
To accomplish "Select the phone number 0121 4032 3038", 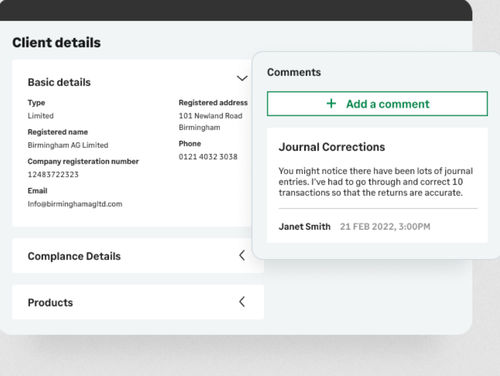I will [208, 157].
